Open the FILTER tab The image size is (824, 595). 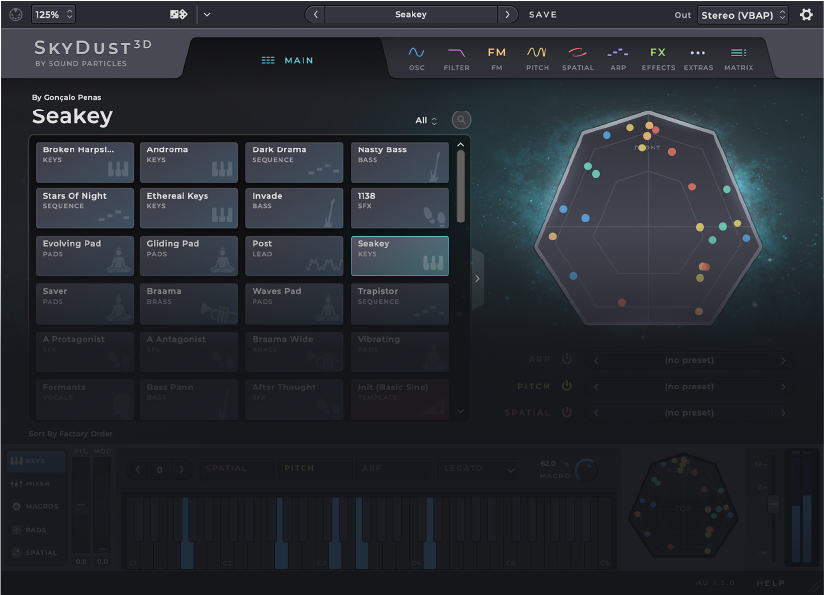(x=456, y=59)
